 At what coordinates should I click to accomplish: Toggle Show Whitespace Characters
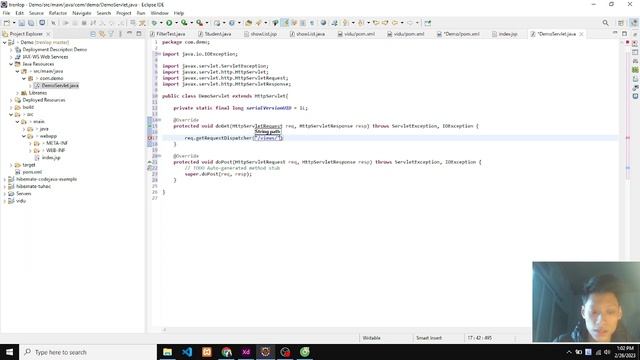[x=312, y=23]
